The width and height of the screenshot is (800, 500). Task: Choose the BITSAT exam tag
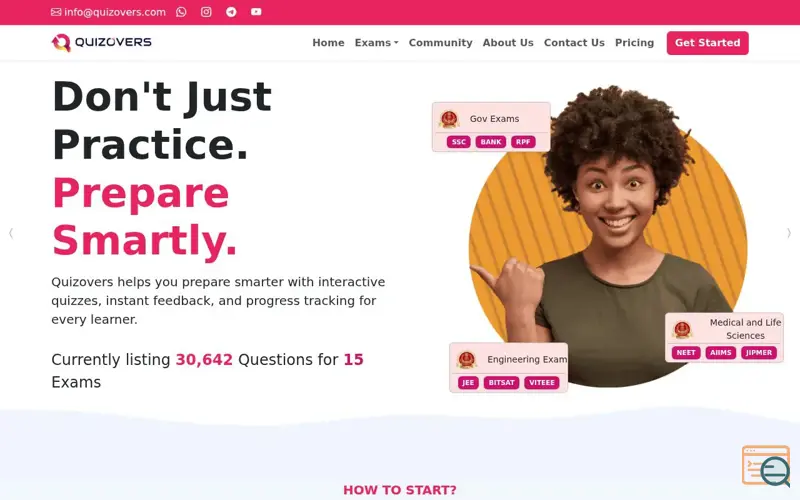(x=501, y=383)
